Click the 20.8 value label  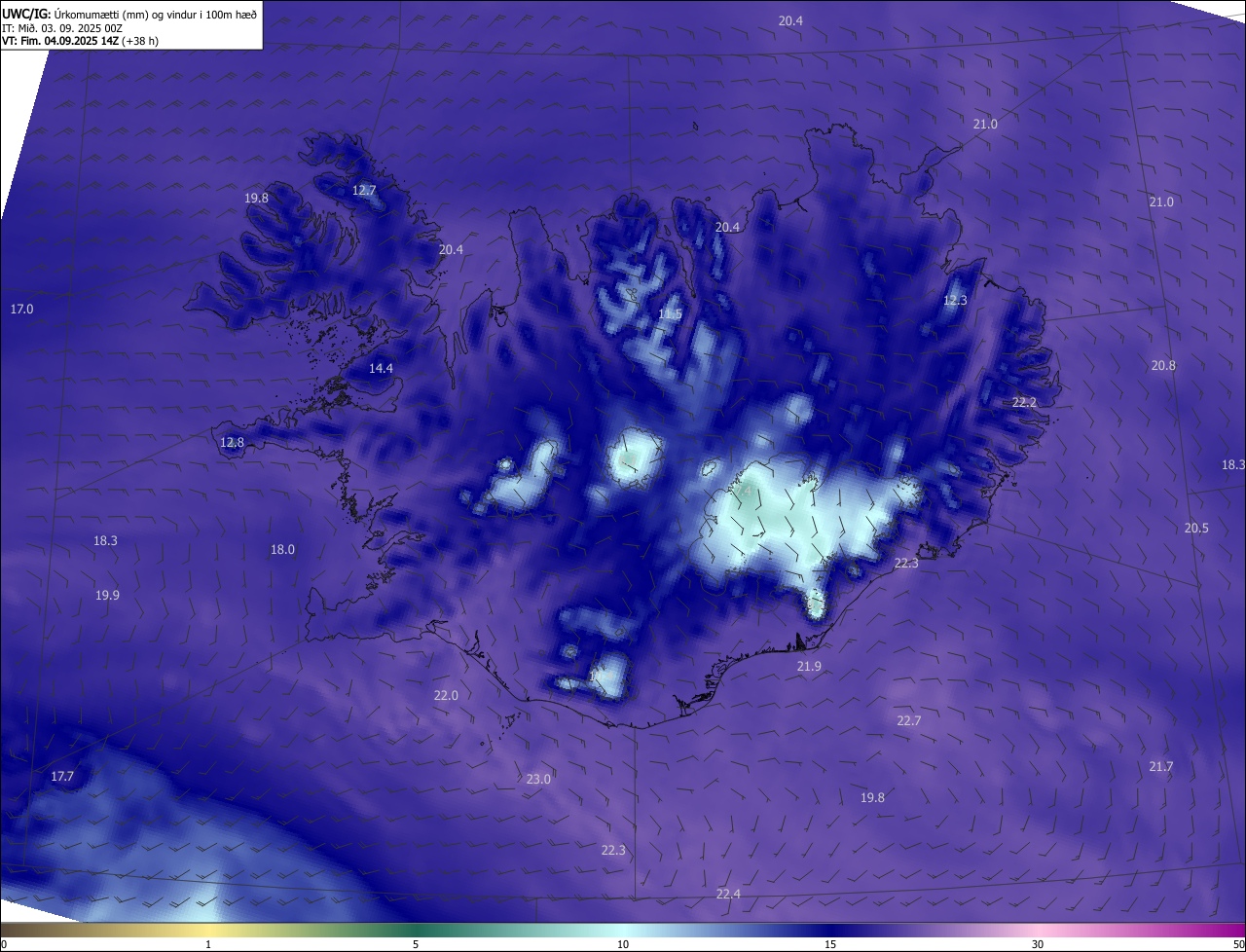[1163, 365]
